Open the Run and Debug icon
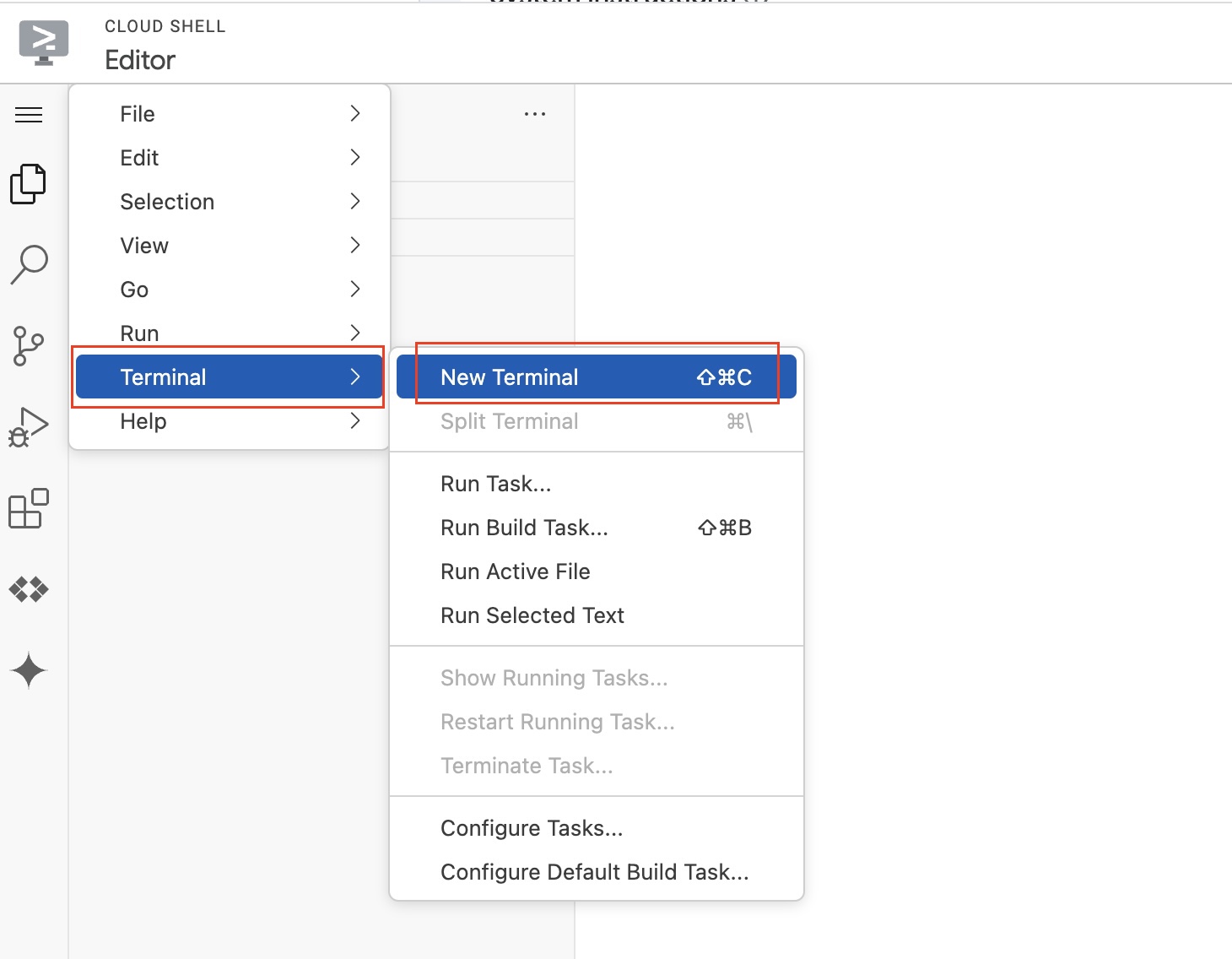The width and height of the screenshot is (1232, 959). [x=29, y=426]
